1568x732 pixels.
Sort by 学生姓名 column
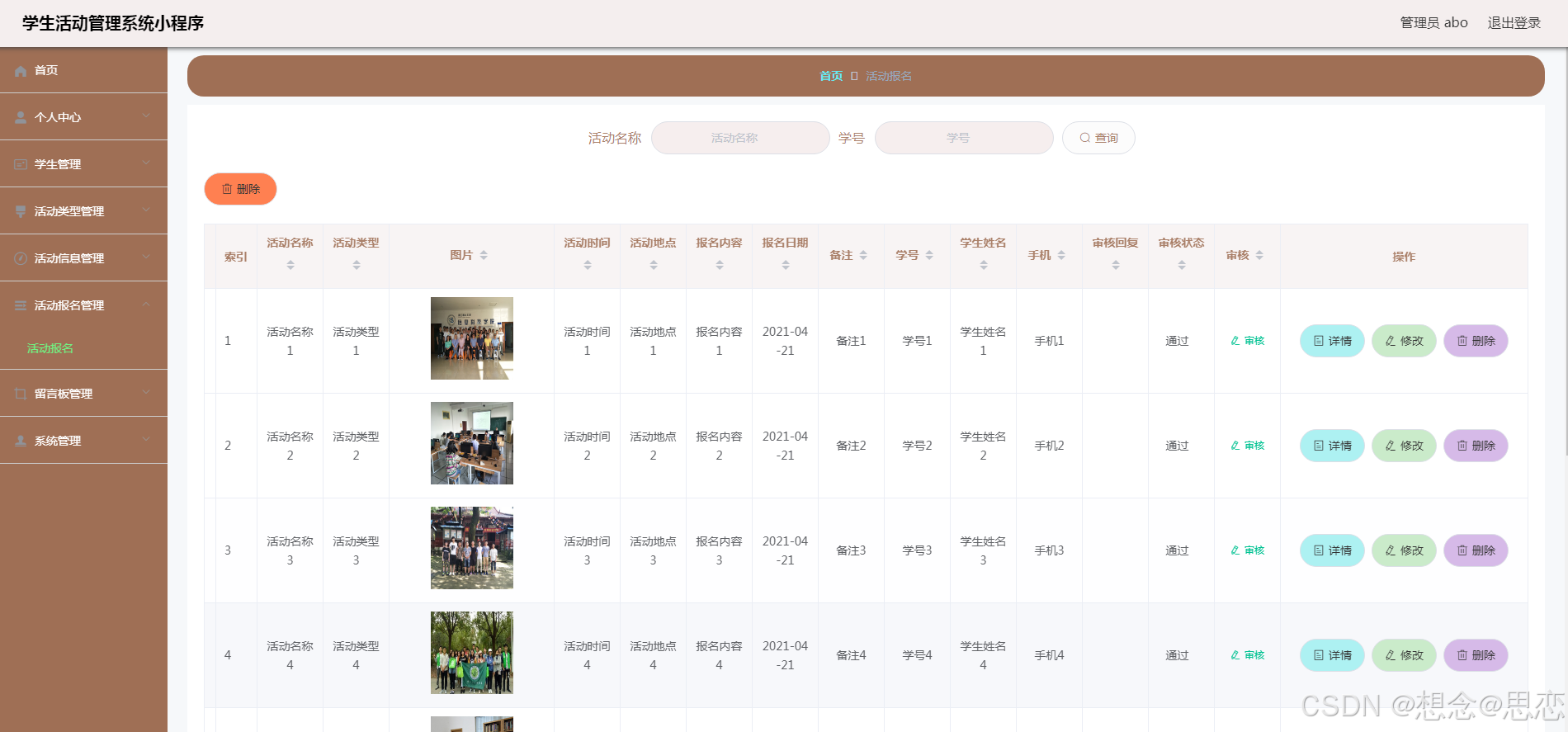[x=984, y=265]
